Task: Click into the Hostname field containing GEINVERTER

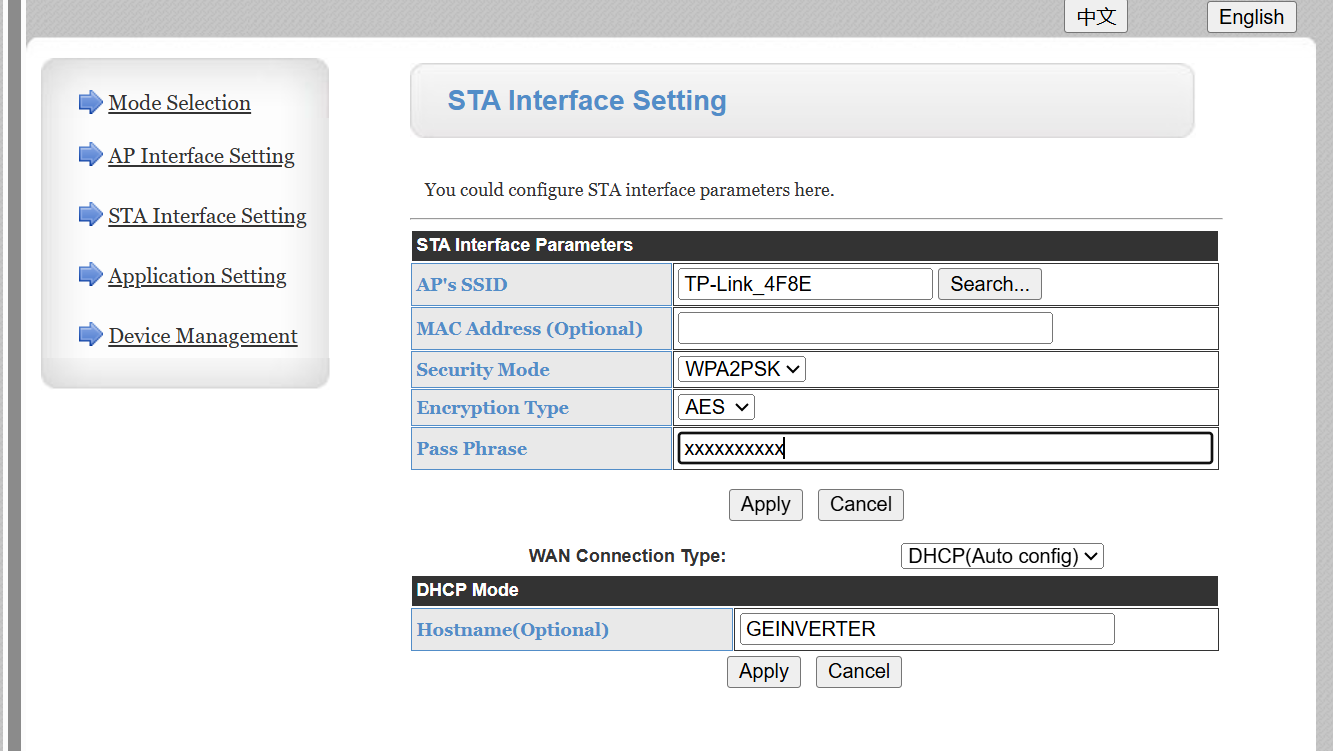Action: point(926,629)
